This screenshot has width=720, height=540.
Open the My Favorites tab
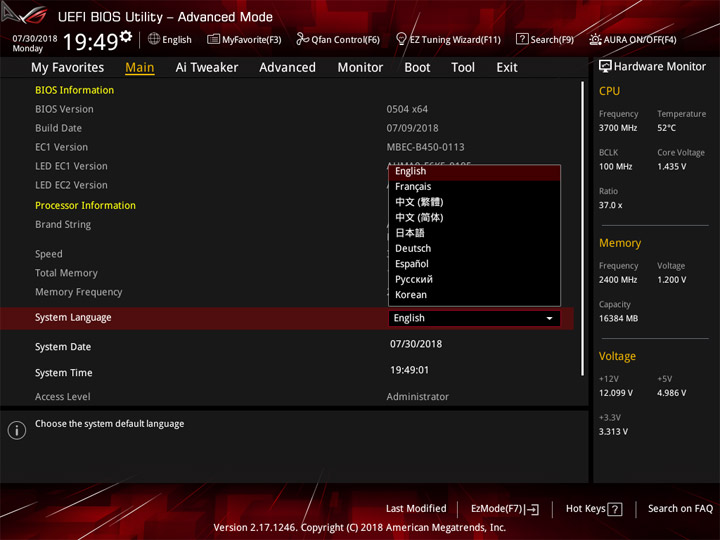[x=68, y=68]
